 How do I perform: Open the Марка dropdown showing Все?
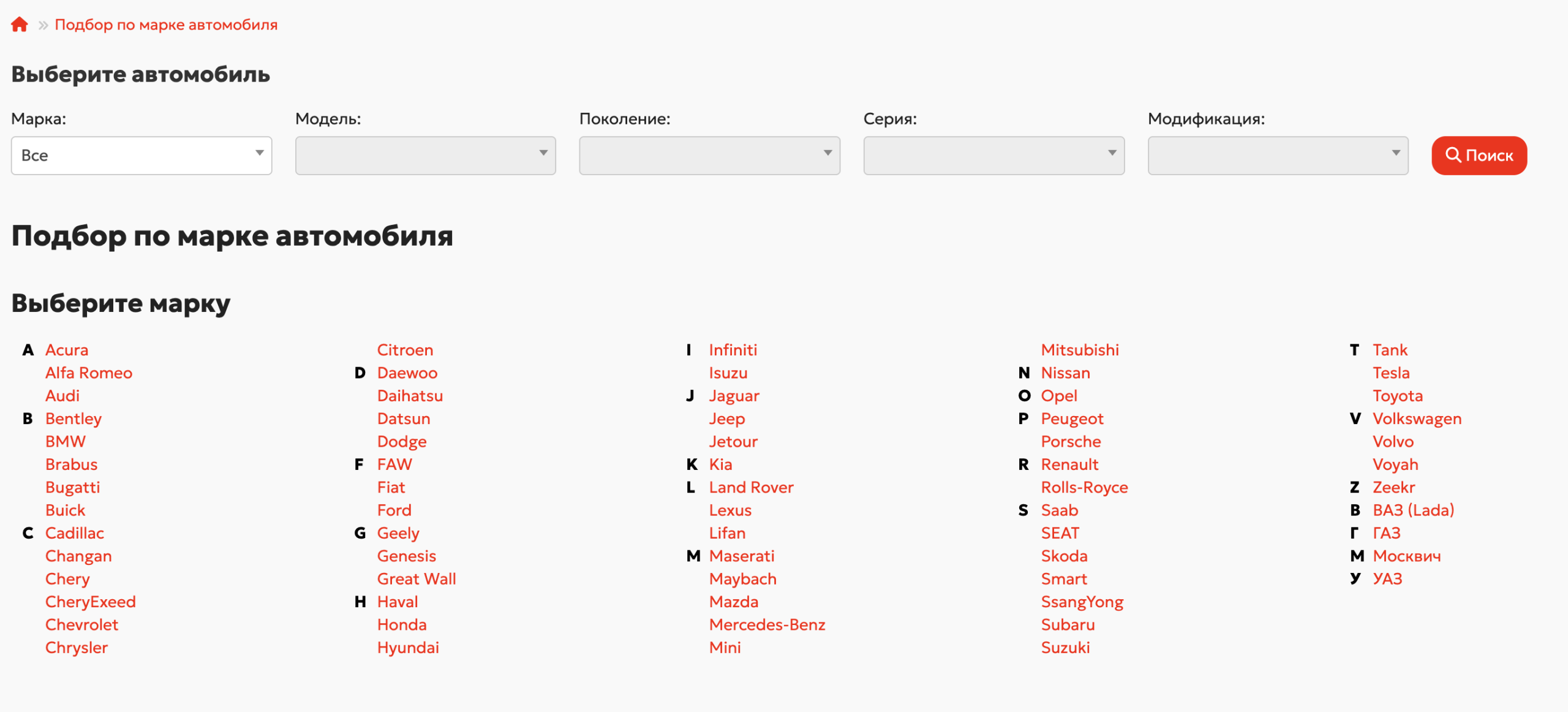click(x=141, y=156)
